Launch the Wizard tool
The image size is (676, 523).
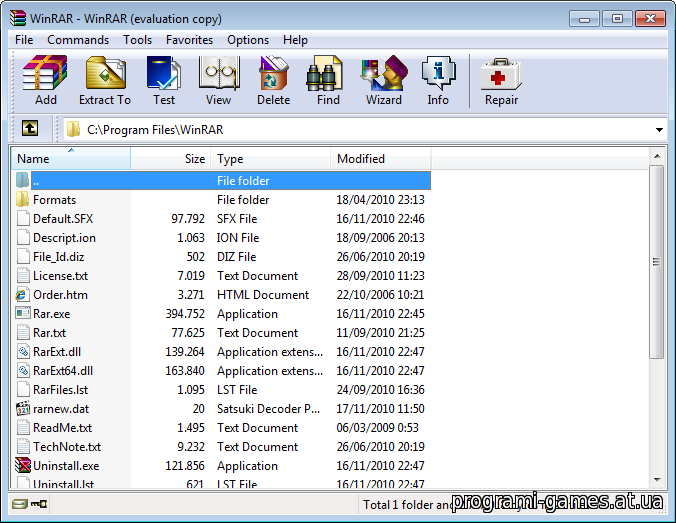[384, 81]
